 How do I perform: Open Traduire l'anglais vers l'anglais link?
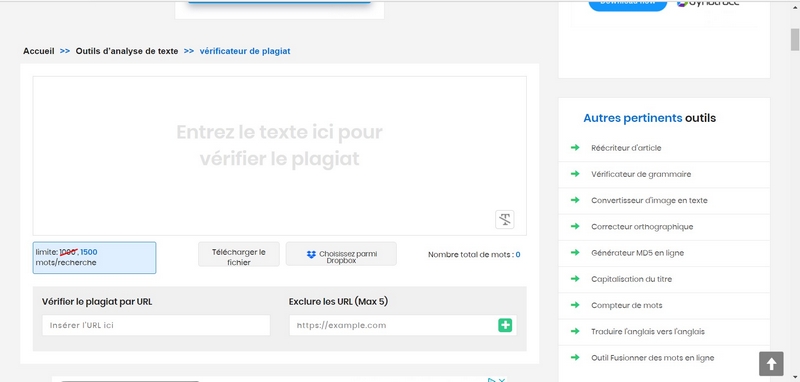(647, 332)
